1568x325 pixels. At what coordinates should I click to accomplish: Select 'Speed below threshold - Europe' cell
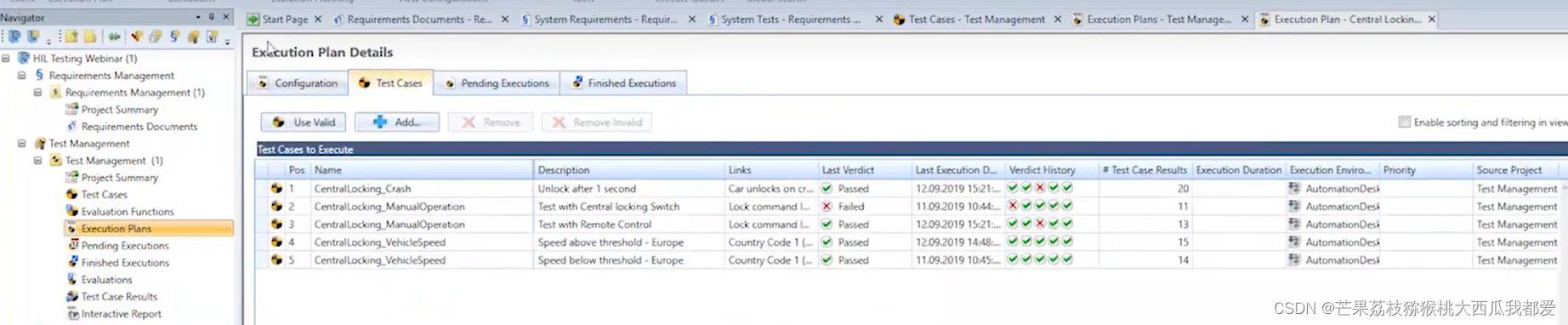point(628,260)
